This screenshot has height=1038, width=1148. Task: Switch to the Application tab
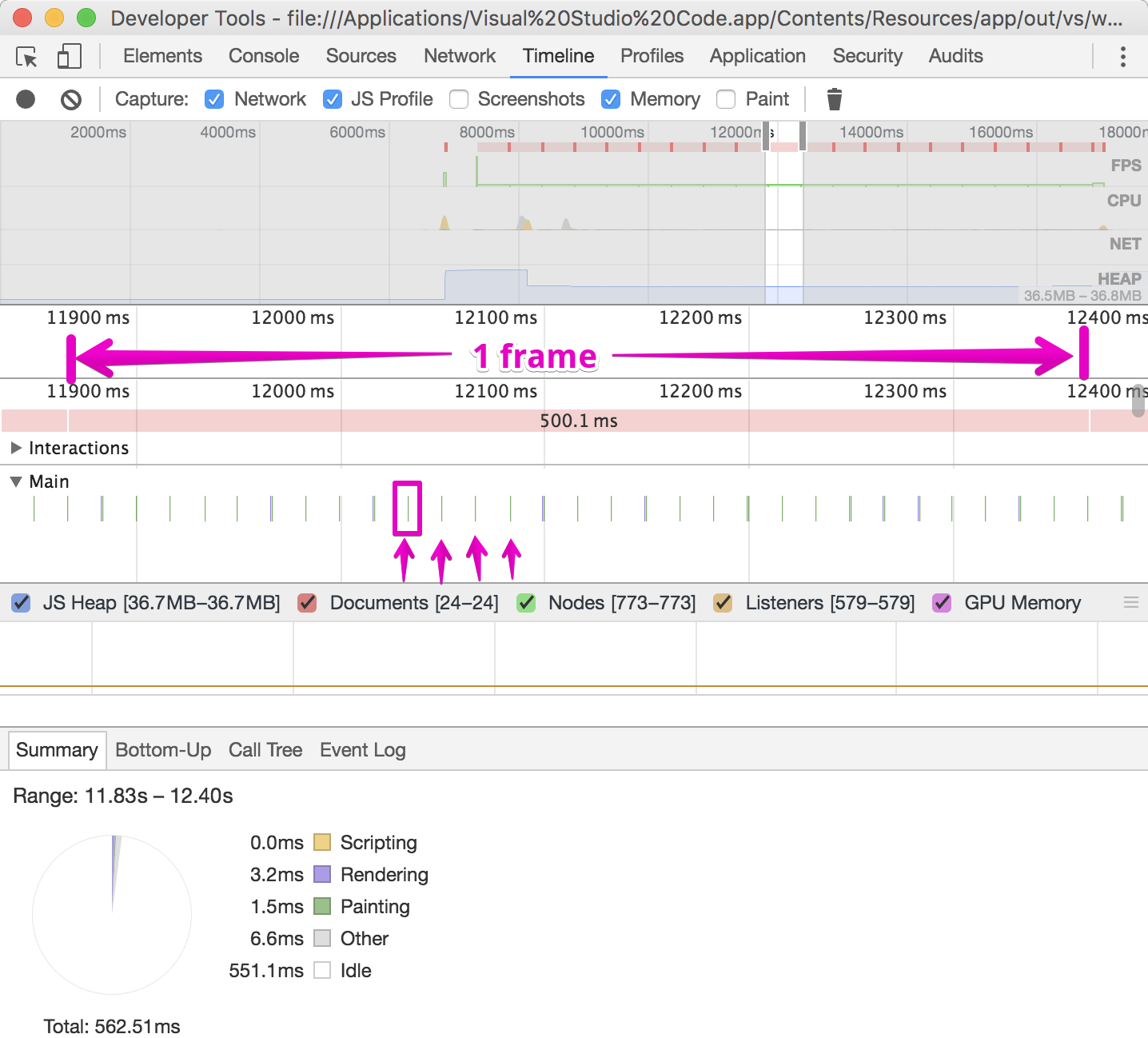pos(757,56)
